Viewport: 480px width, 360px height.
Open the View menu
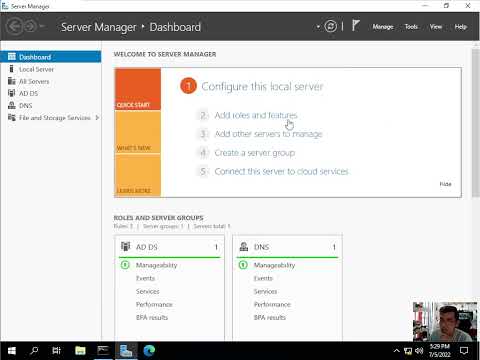click(x=436, y=27)
